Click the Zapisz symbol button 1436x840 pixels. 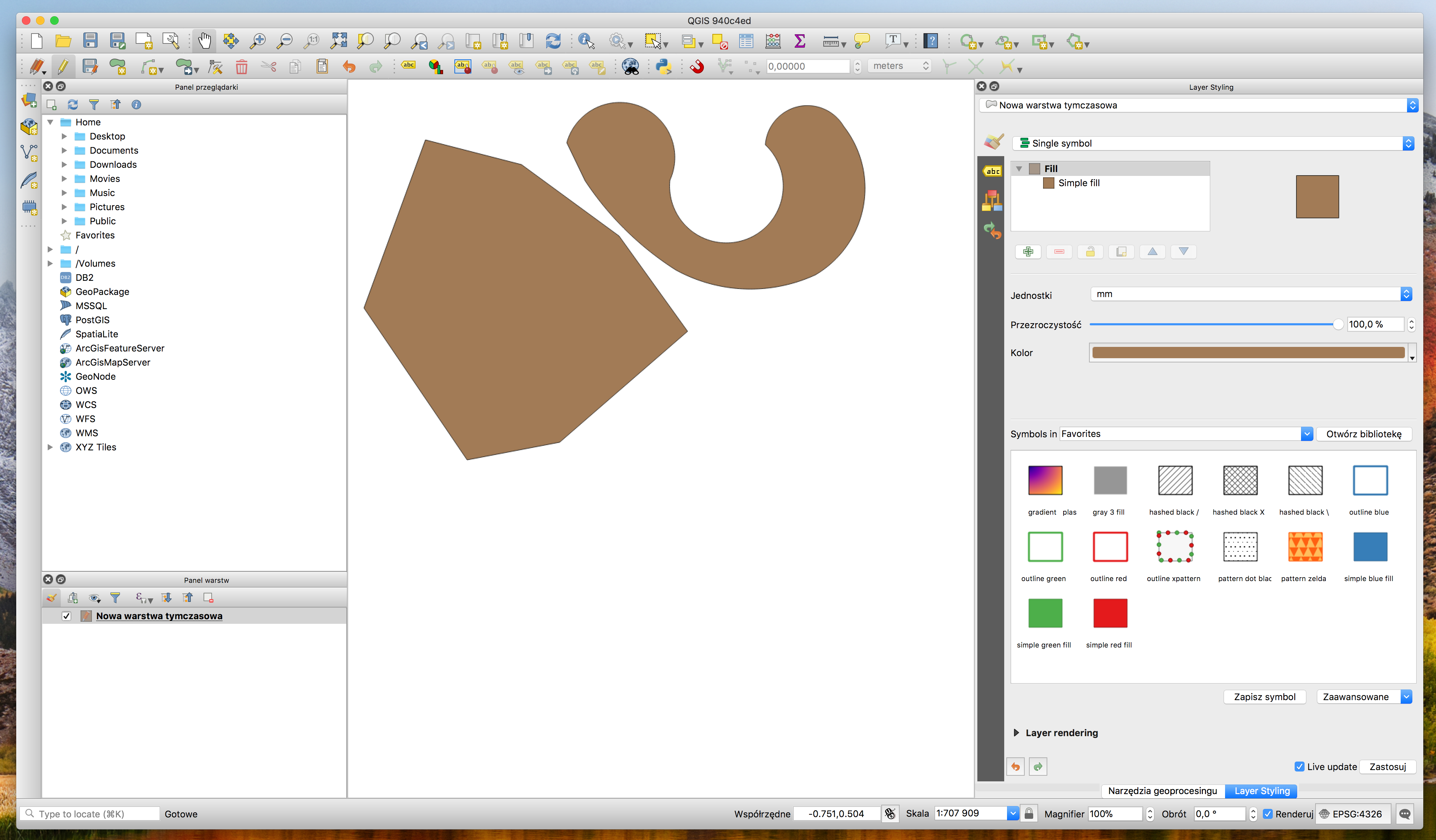(1265, 697)
